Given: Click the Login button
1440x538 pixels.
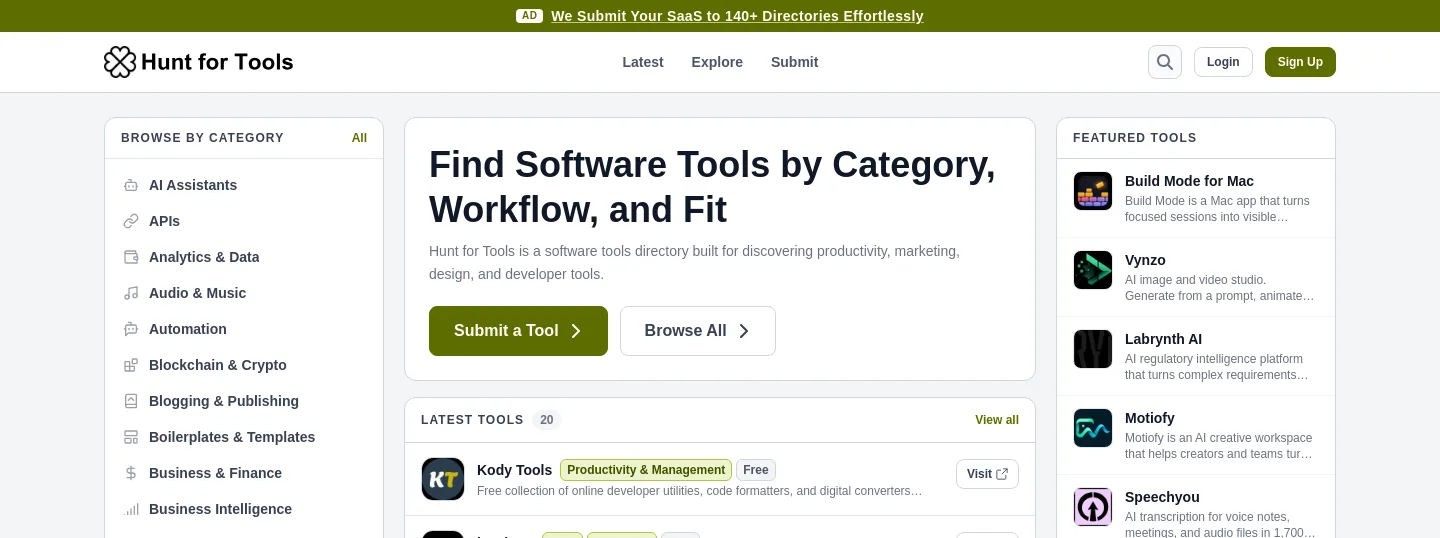Looking at the screenshot, I should [x=1223, y=62].
